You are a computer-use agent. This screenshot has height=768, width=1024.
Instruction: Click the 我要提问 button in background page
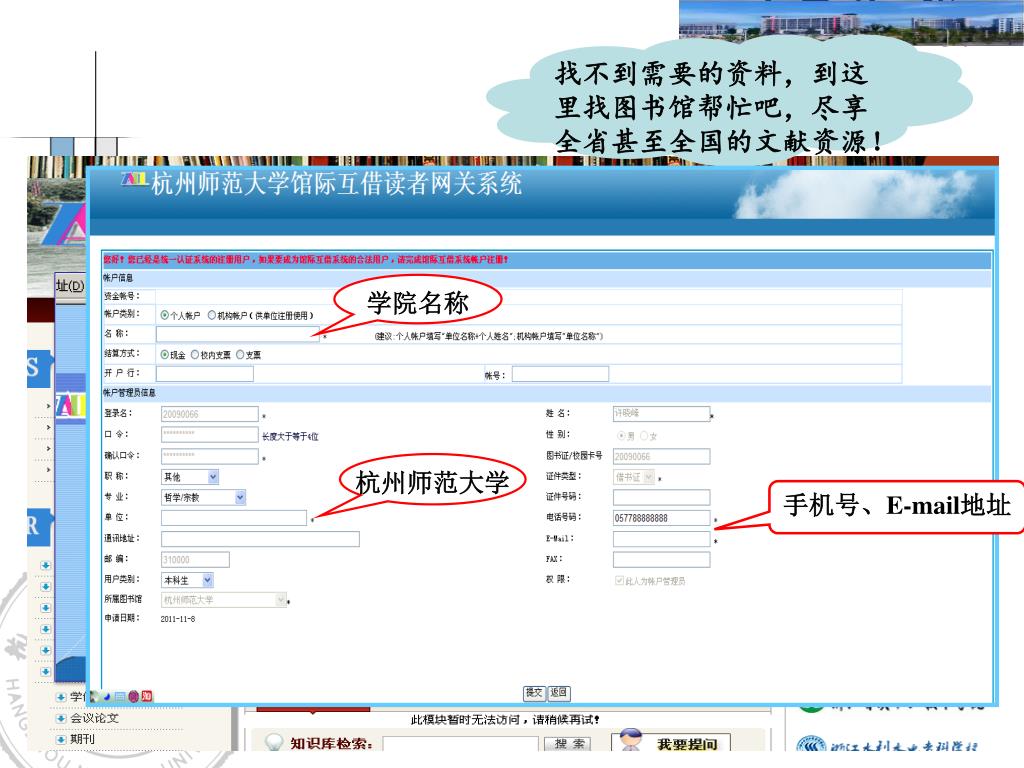[x=671, y=741]
